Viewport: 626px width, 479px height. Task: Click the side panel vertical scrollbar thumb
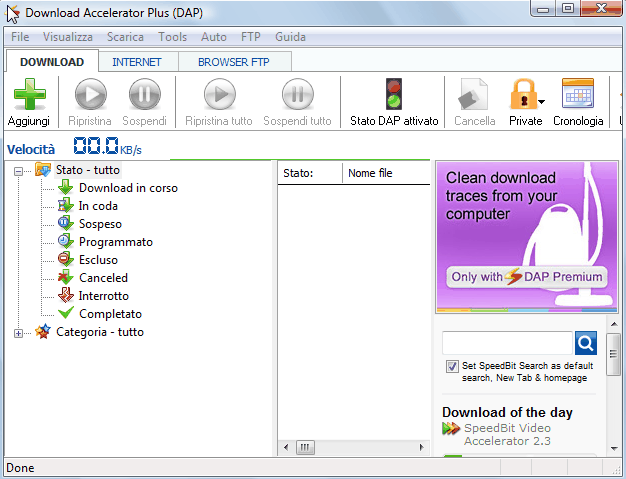pos(614,354)
